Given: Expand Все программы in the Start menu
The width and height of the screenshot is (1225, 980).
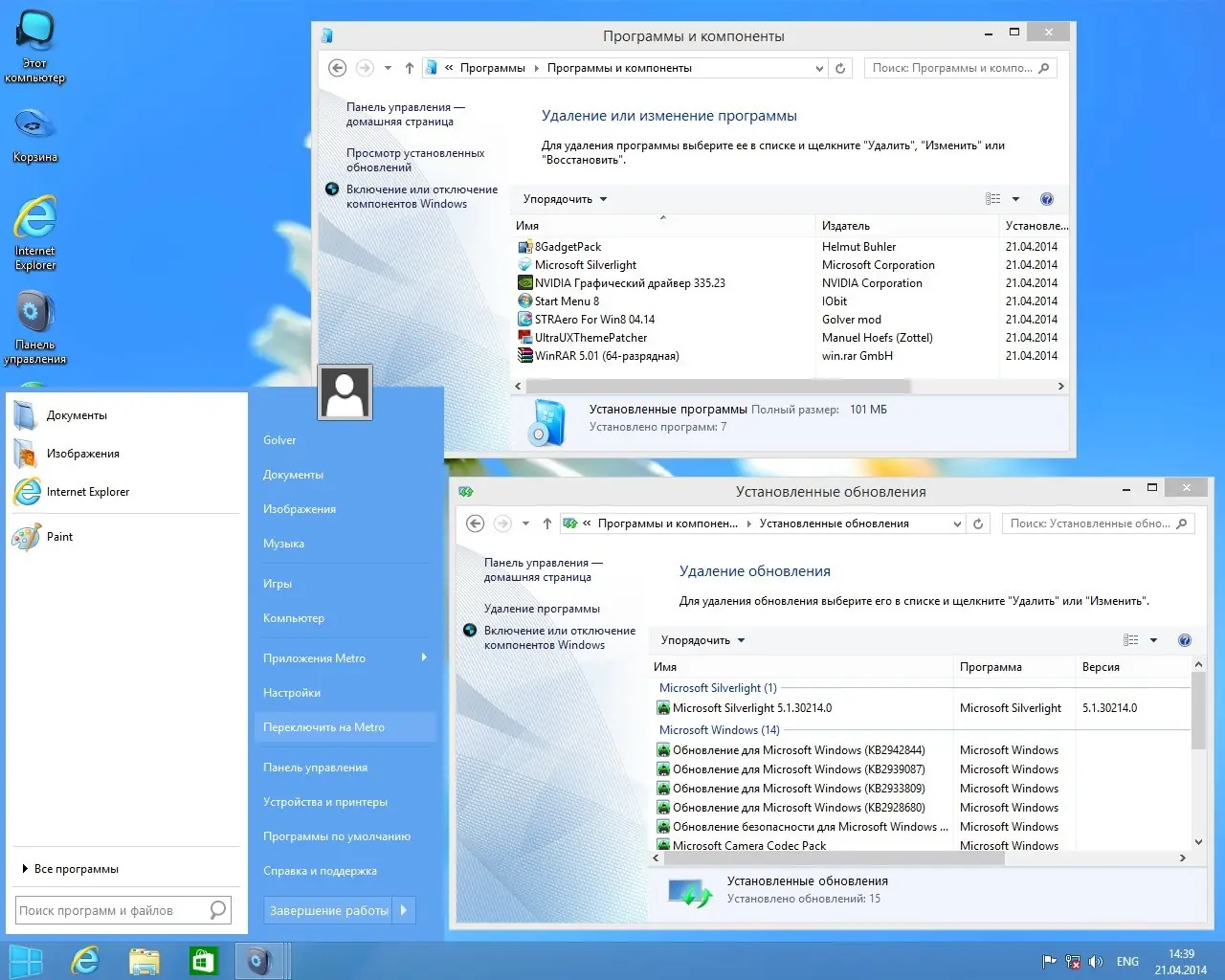Looking at the screenshot, I should click(70, 869).
